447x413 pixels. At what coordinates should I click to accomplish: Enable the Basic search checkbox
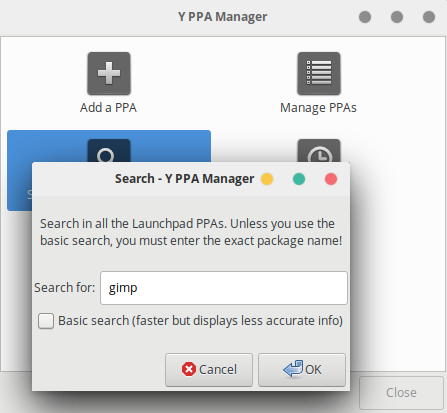point(46,321)
